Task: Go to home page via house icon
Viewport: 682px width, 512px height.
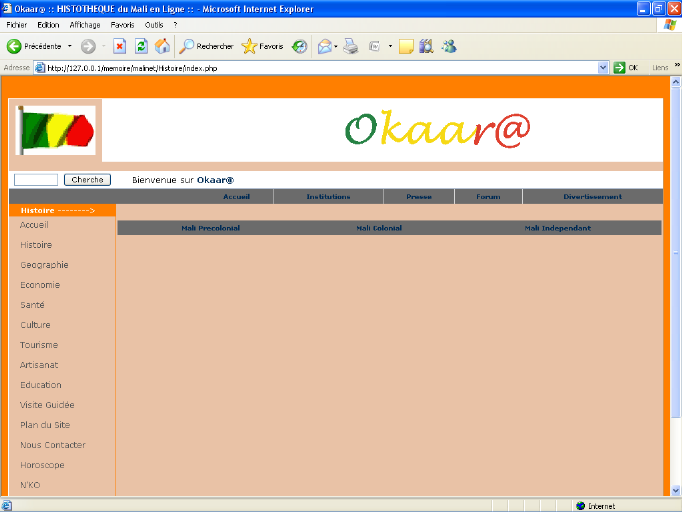Action: (x=162, y=46)
